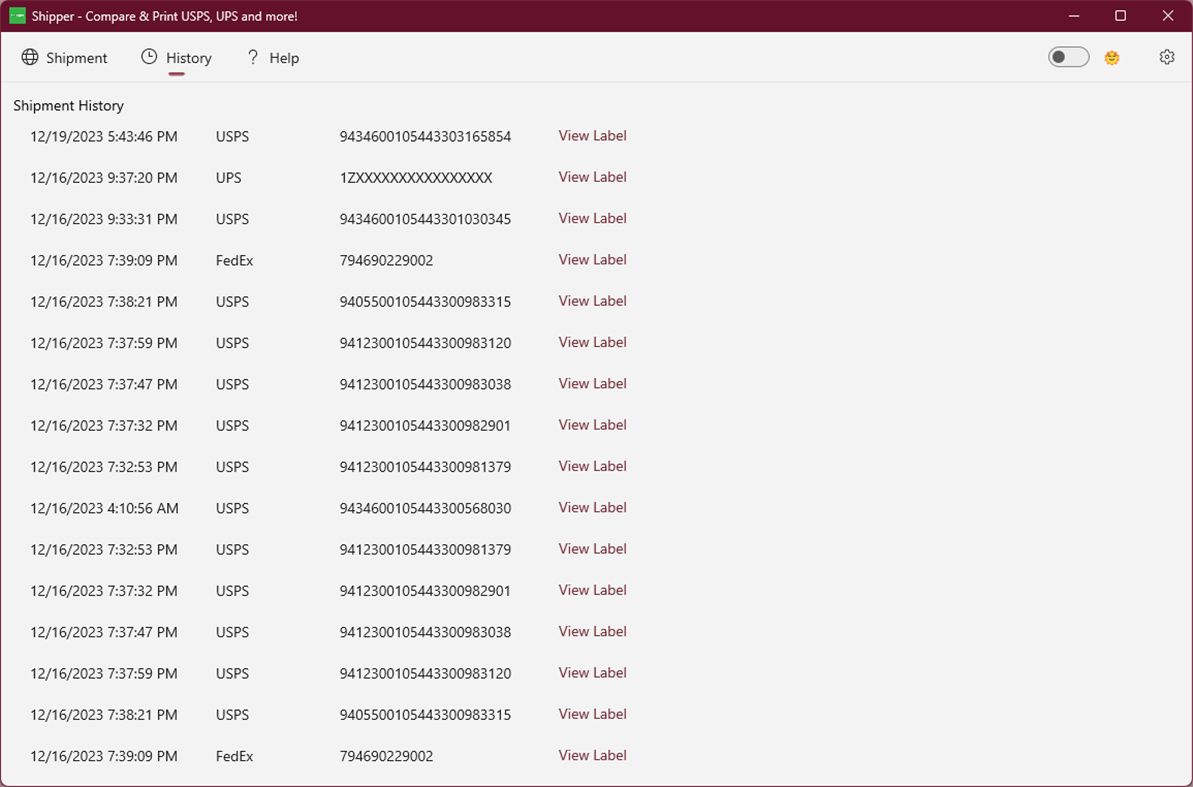Toggle the theme switch in the toolbar

pyautogui.click(x=1068, y=57)
